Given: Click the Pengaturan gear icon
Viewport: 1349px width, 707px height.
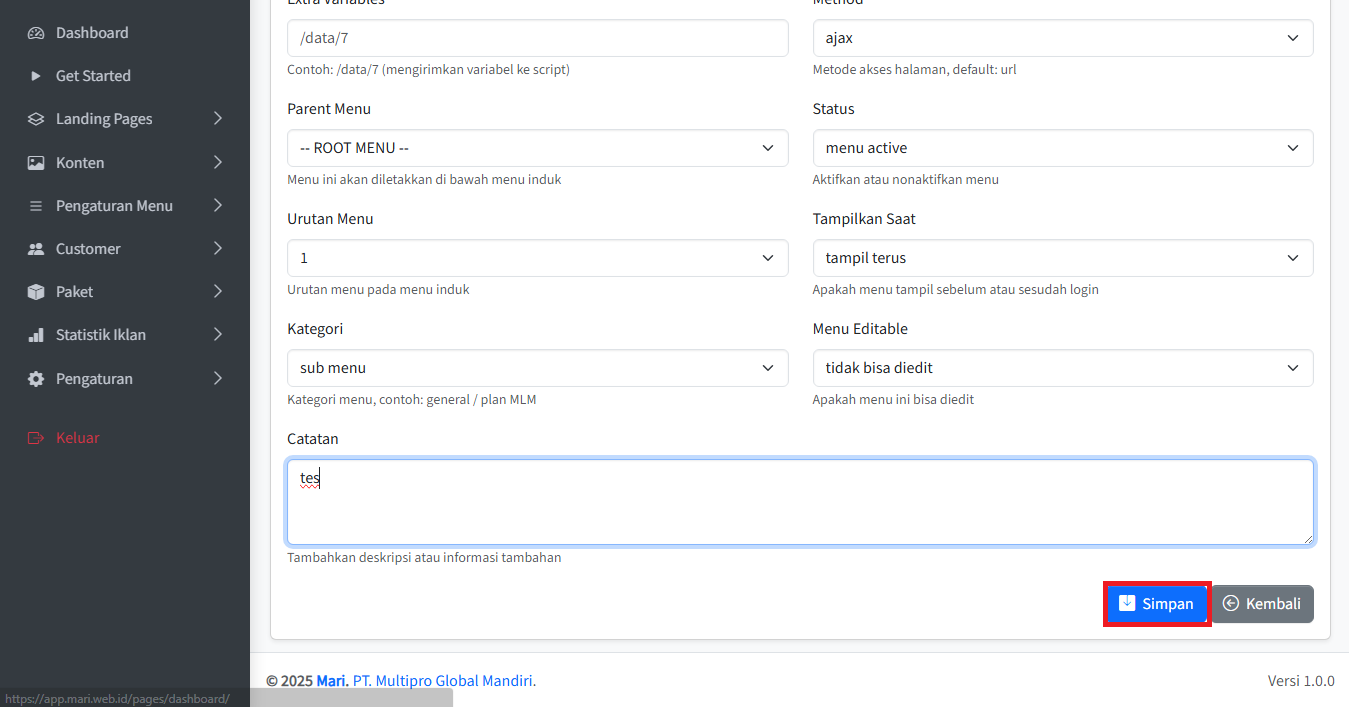Looking at the screenshot, I should (x=36, y=379).
